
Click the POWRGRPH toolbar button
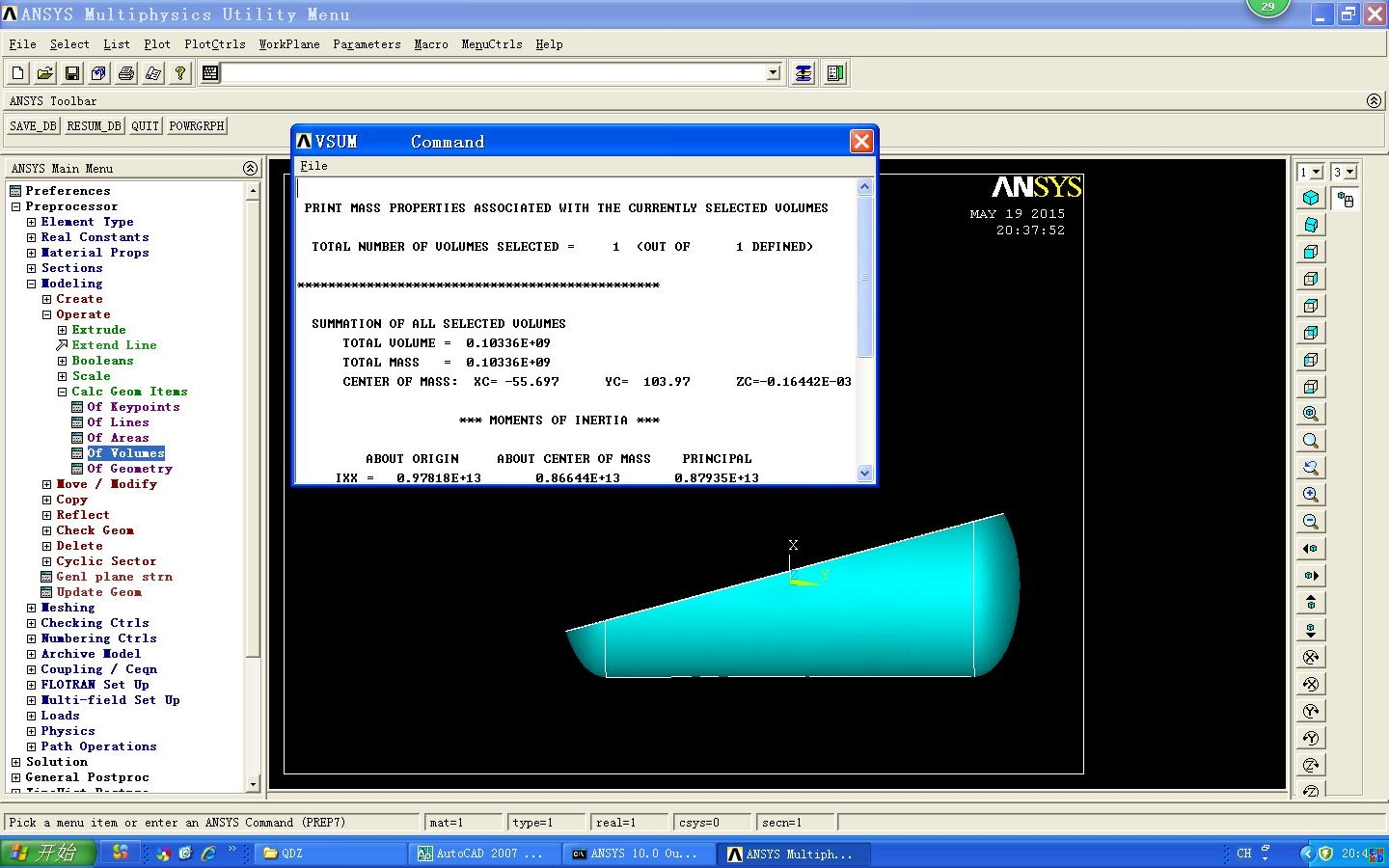(197, 126)
